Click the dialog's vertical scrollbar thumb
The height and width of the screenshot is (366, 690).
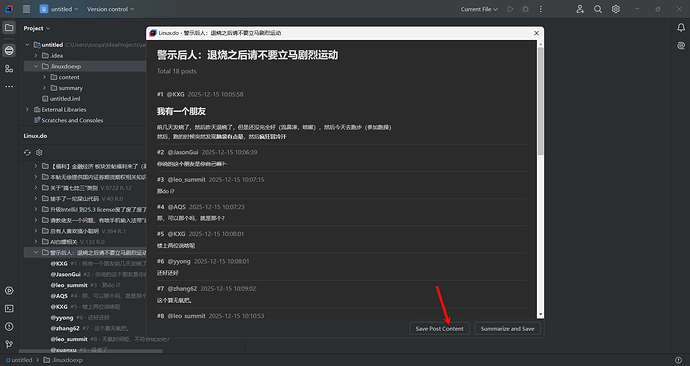[x=540, y=101]
